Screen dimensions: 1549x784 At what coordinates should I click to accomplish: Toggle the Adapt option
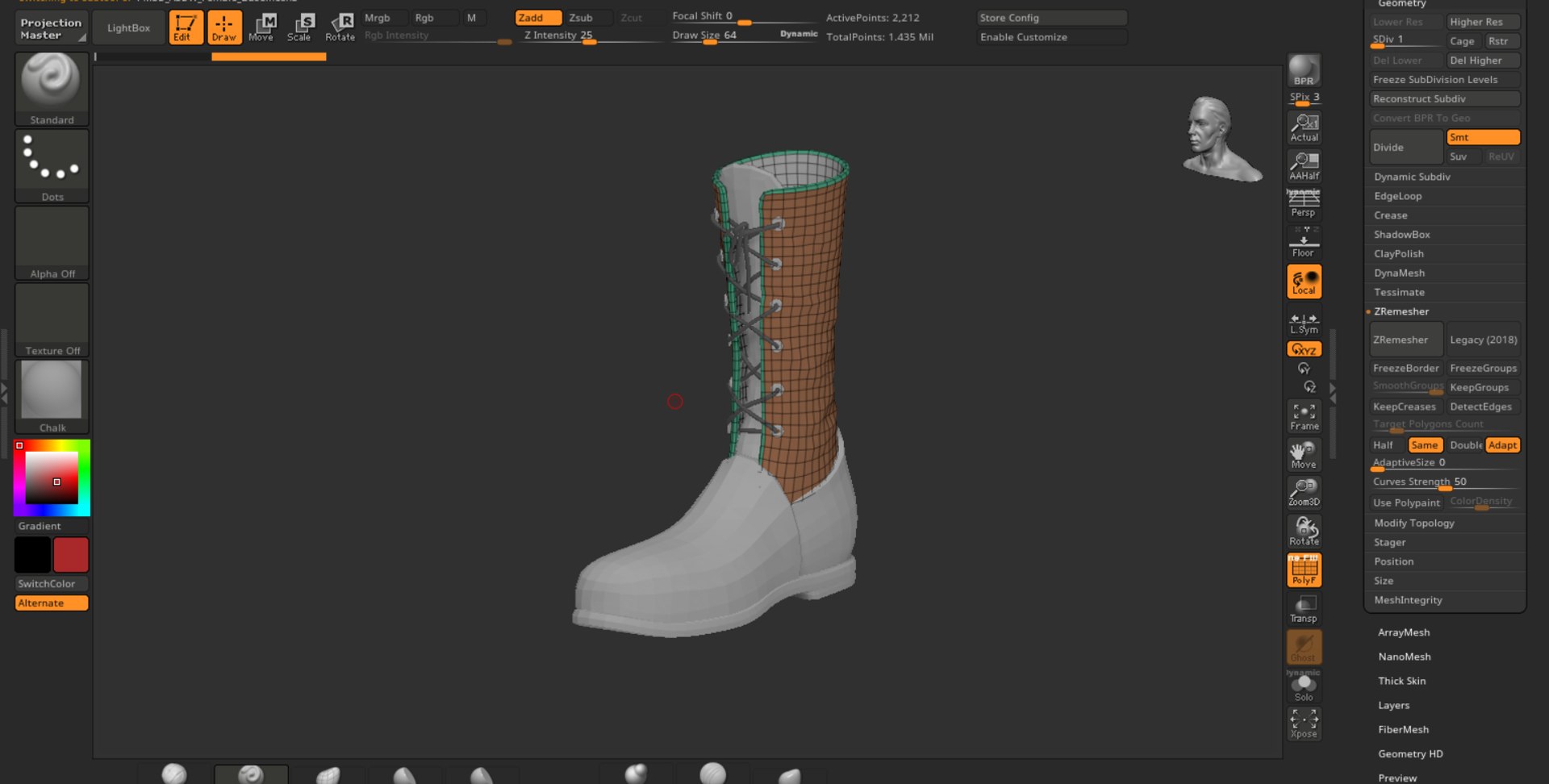[1502, 445]
